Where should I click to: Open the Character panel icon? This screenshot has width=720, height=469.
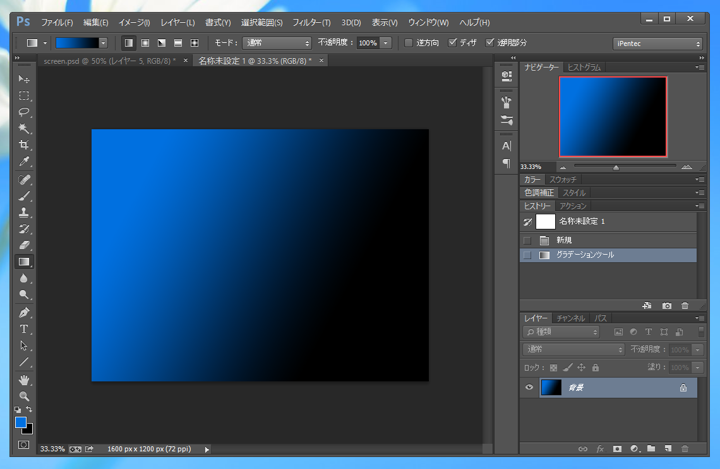(x=506, y=146)
